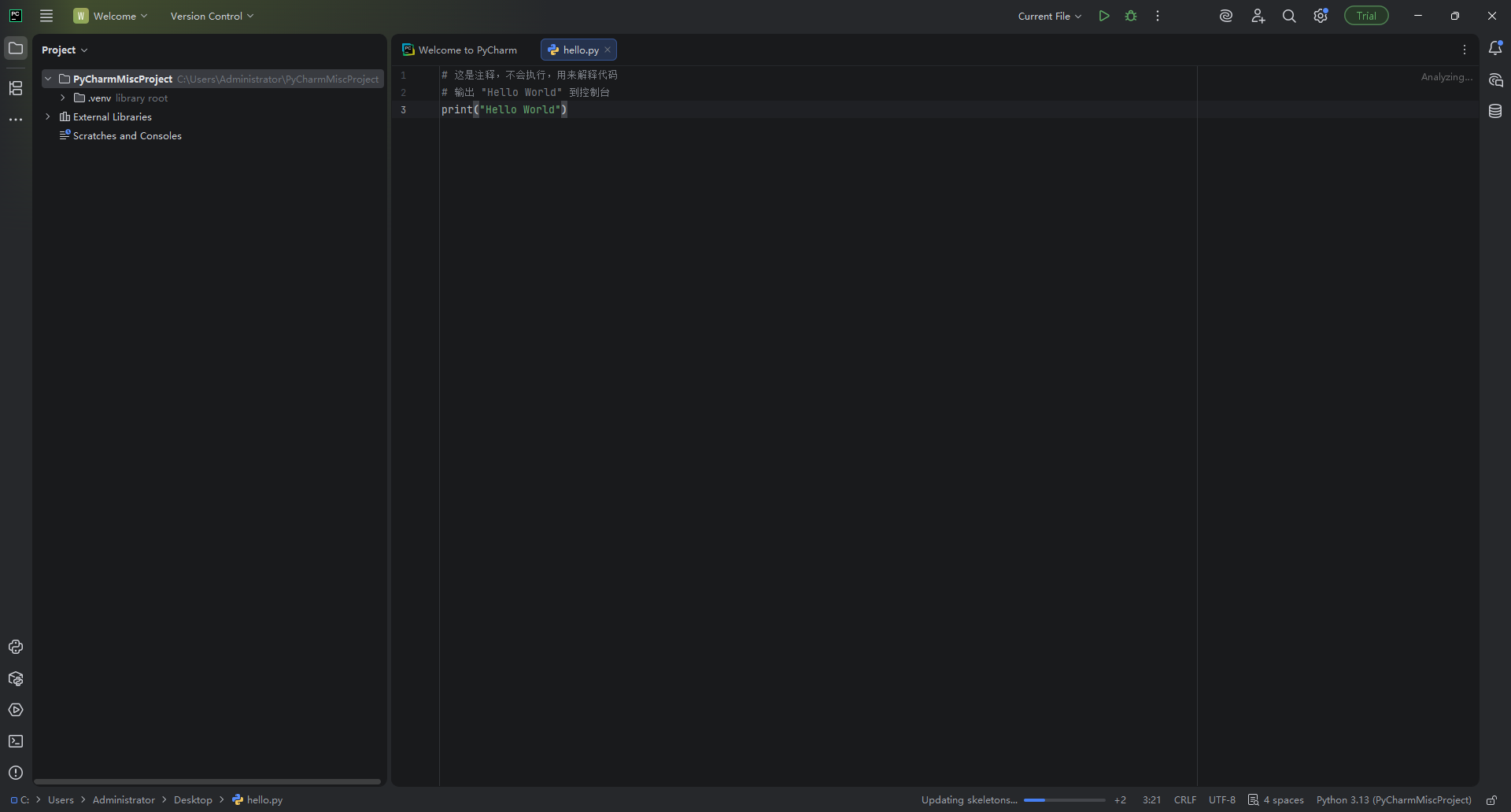Open the Notifications bell panel
Image resolution: width=1511 pixels, height=812 pixels.
[1495, 49]
